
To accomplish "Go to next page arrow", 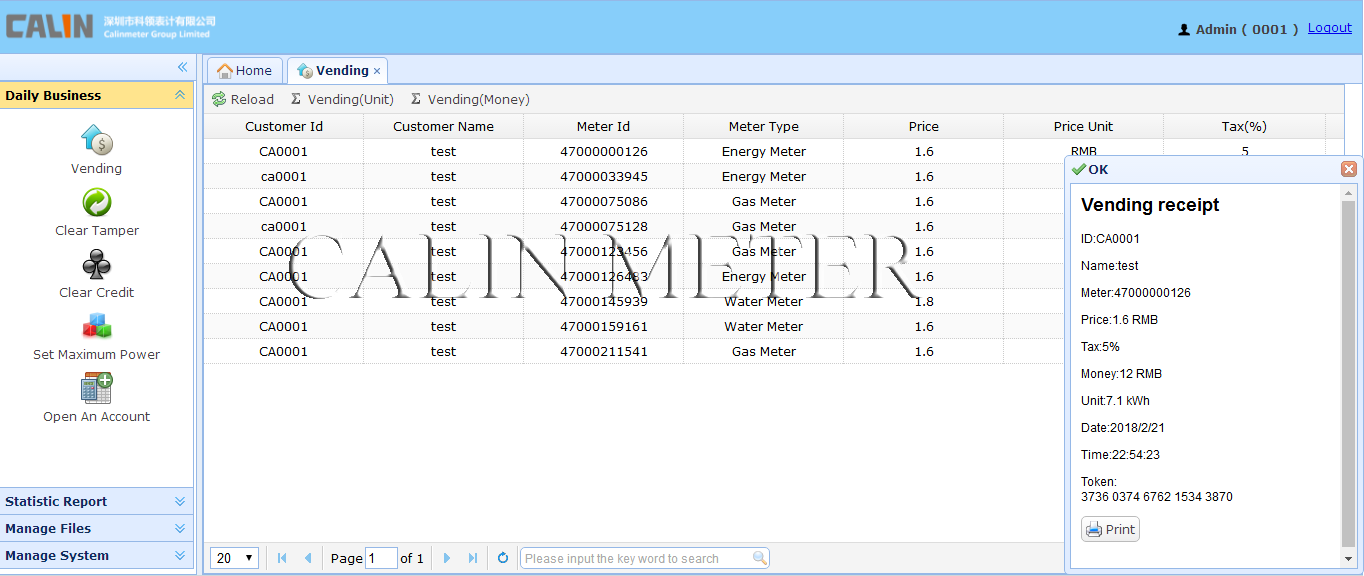I will (x=447, y=558).
